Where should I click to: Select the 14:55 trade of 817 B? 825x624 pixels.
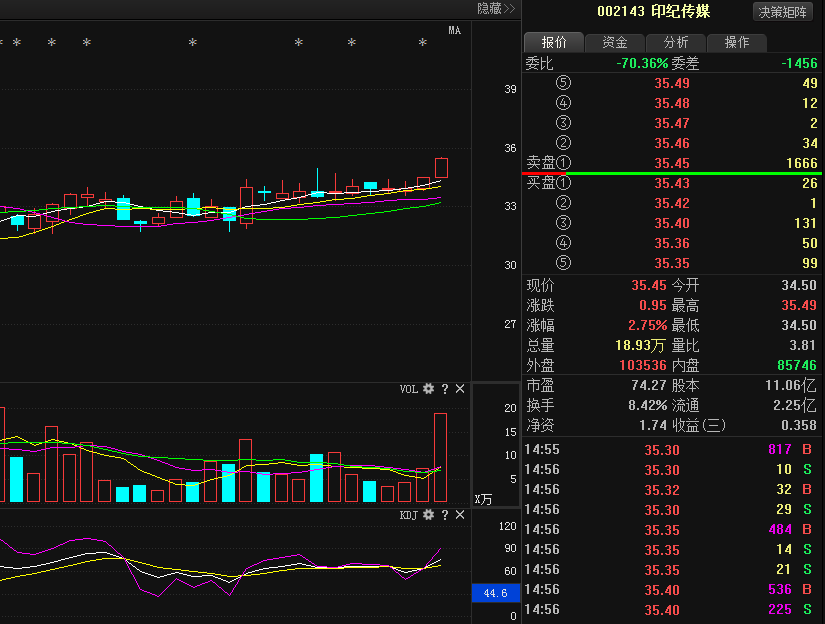click(x=668, y=450)
